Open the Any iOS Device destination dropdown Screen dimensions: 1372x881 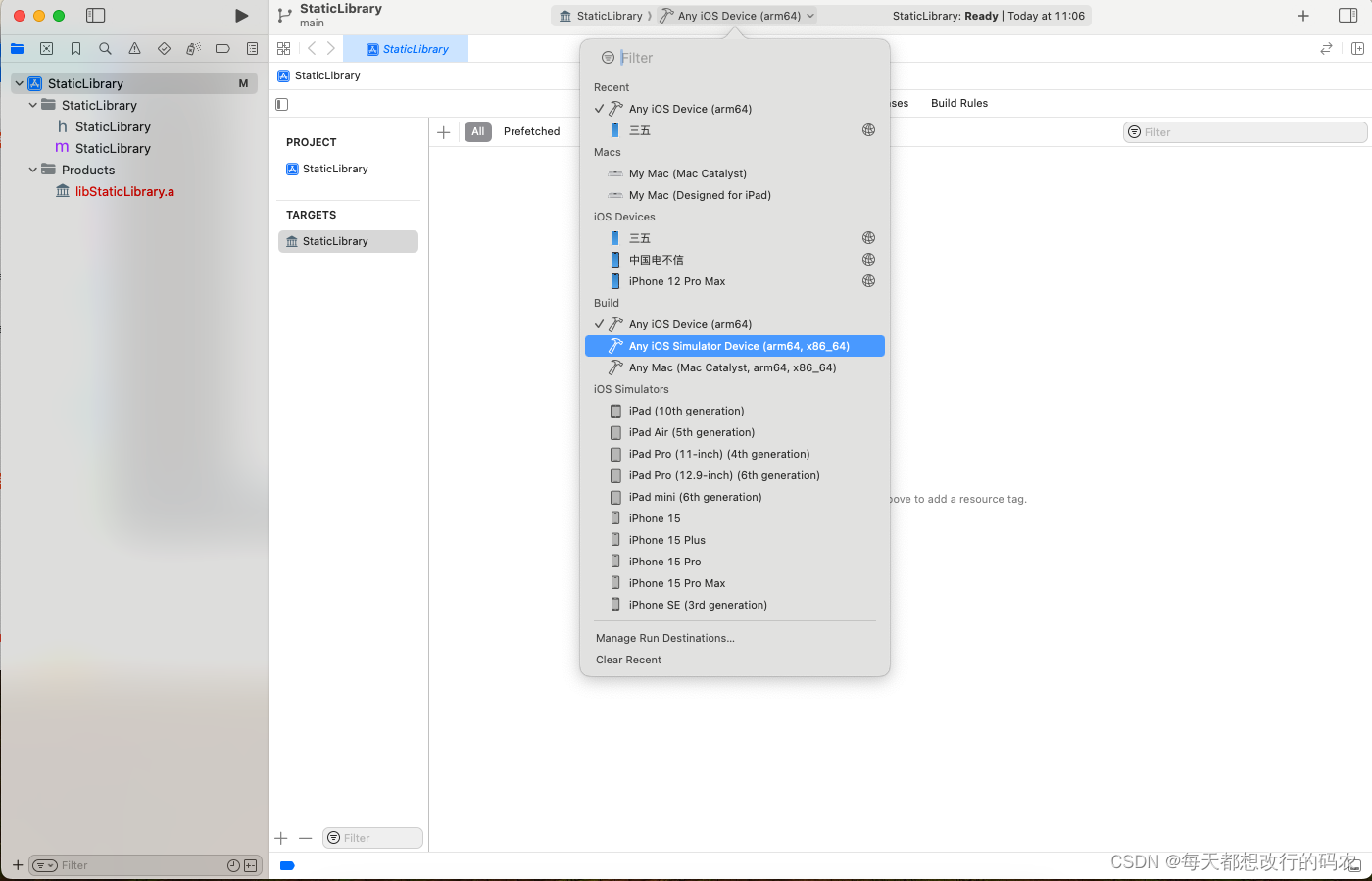[x=737, y=16]
